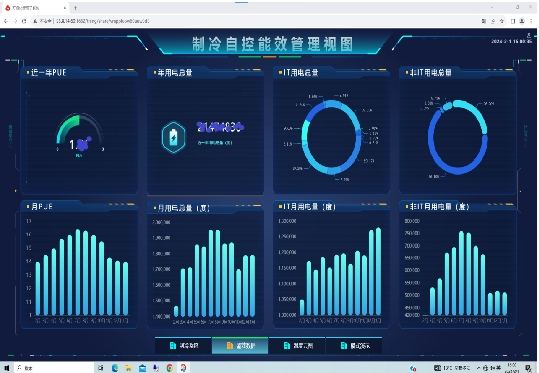Click the browser forward arrow
The width and height of the screenshot is (539, 373).
pos(15,21)
